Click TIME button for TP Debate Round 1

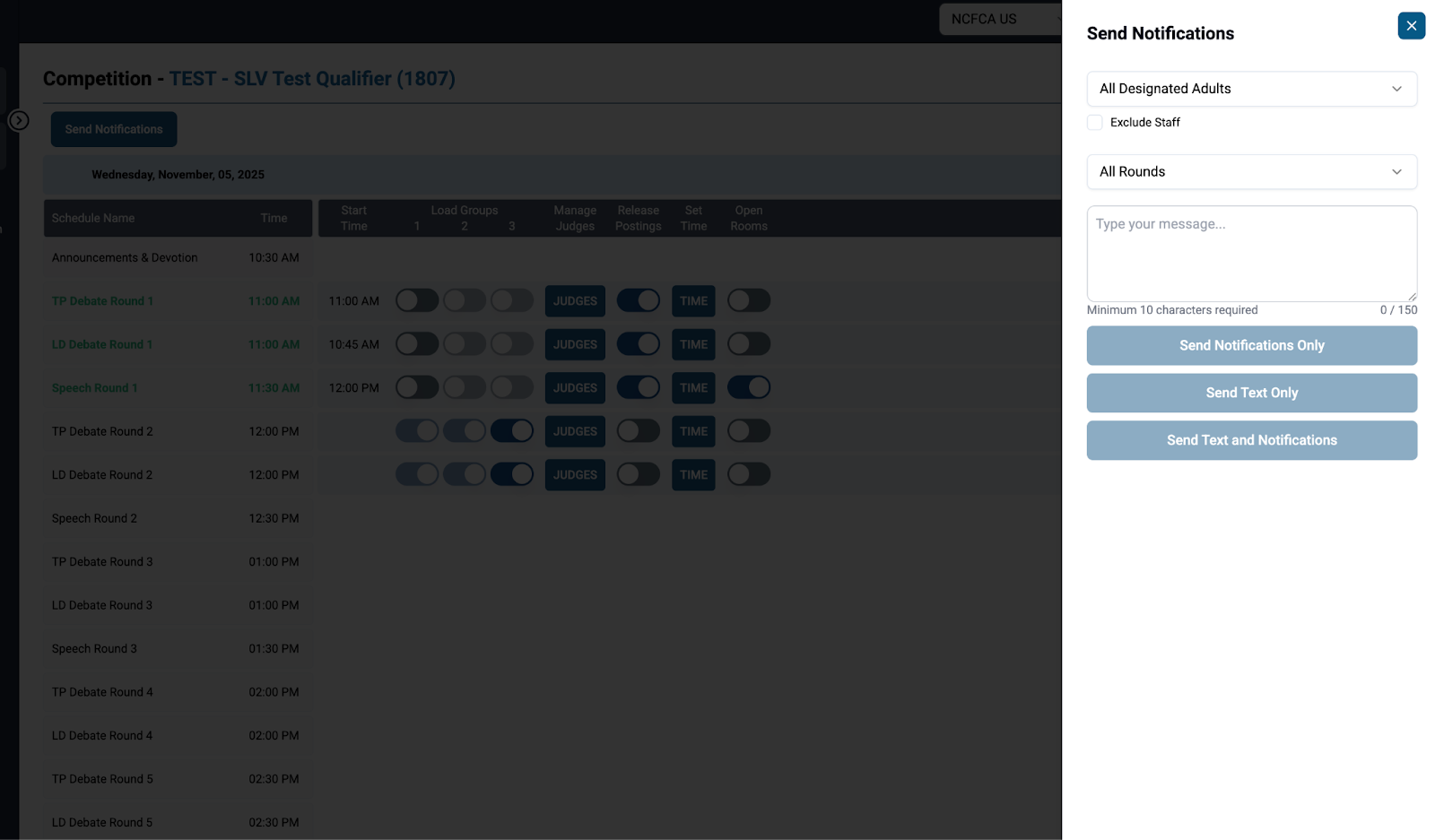click(x=693, y=301)
